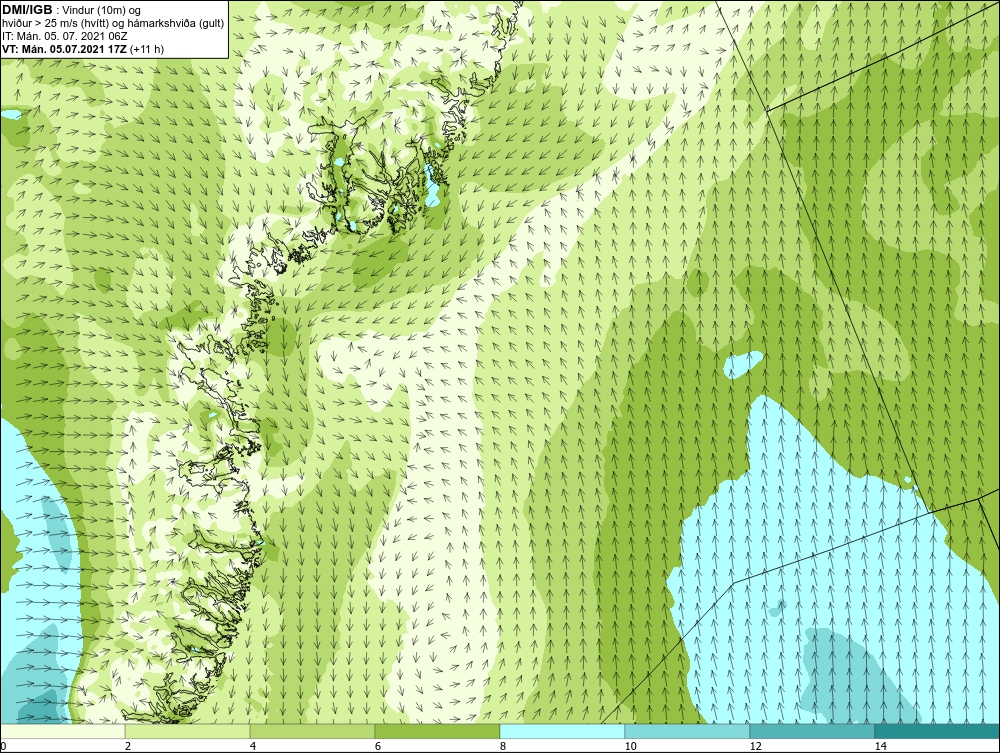The image size is (1000, 753).
Task: Click the scale label '2'
Action: [x=128, y=747]
